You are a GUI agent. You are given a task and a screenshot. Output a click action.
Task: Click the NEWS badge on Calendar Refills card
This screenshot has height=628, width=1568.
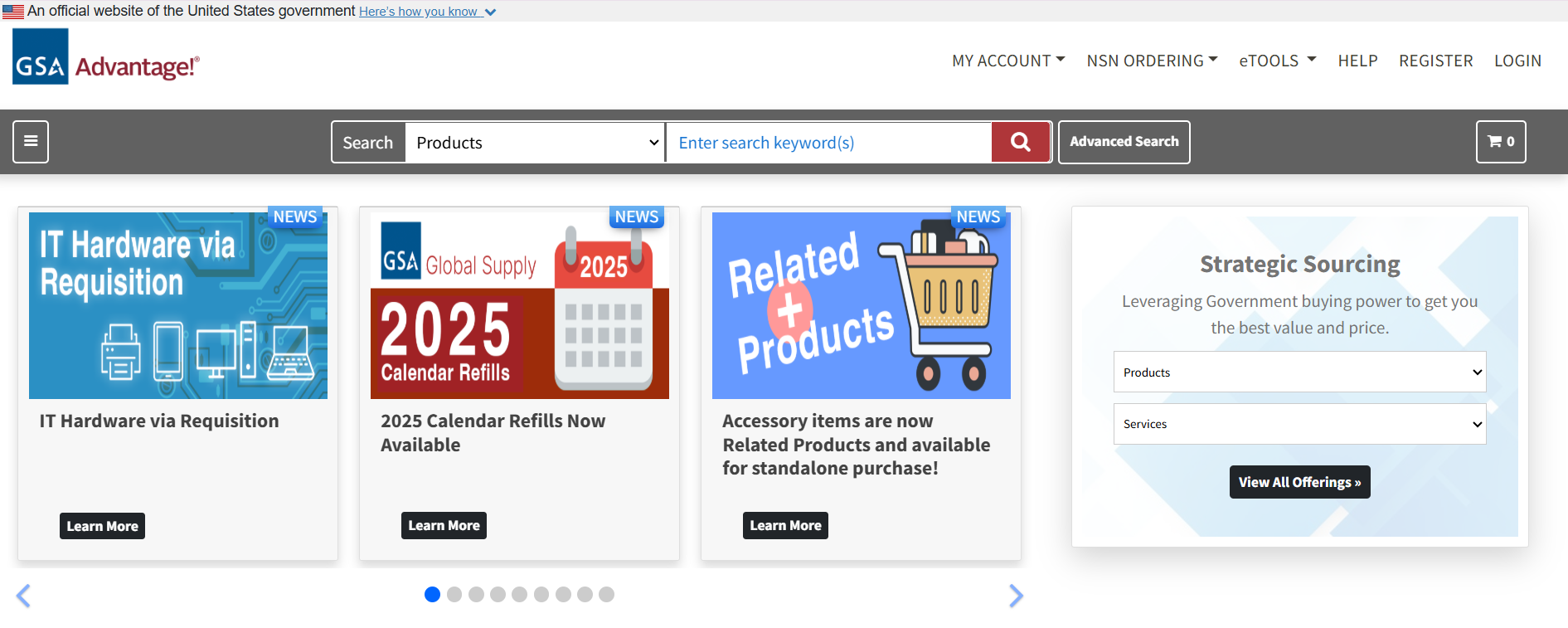(637, 217)
